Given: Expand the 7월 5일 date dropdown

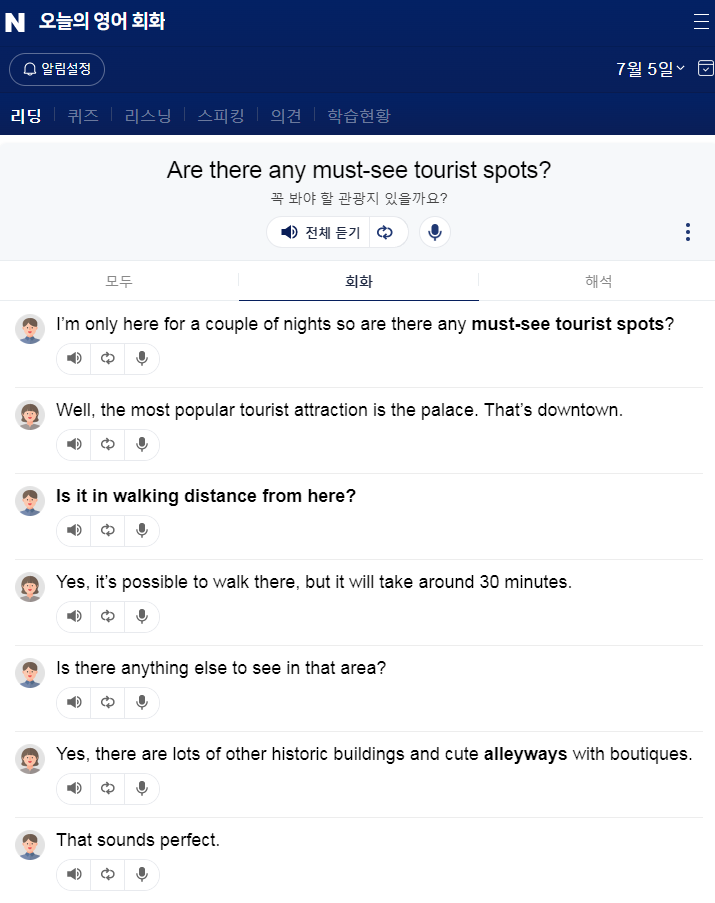Looking at the screenshot, I should pyautogui.click(x=651, y=69).
